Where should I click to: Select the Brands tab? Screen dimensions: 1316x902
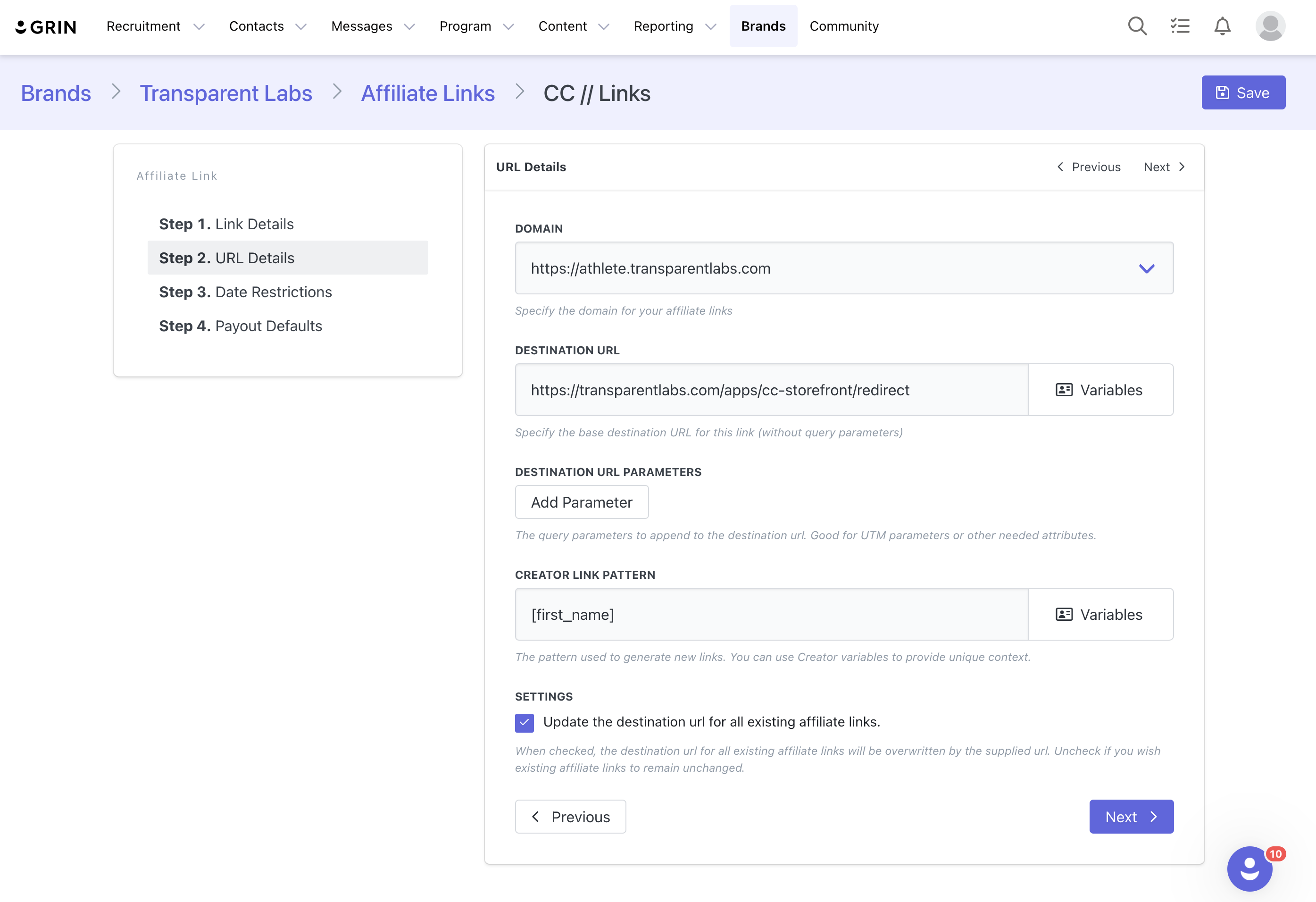coord(763,26)
